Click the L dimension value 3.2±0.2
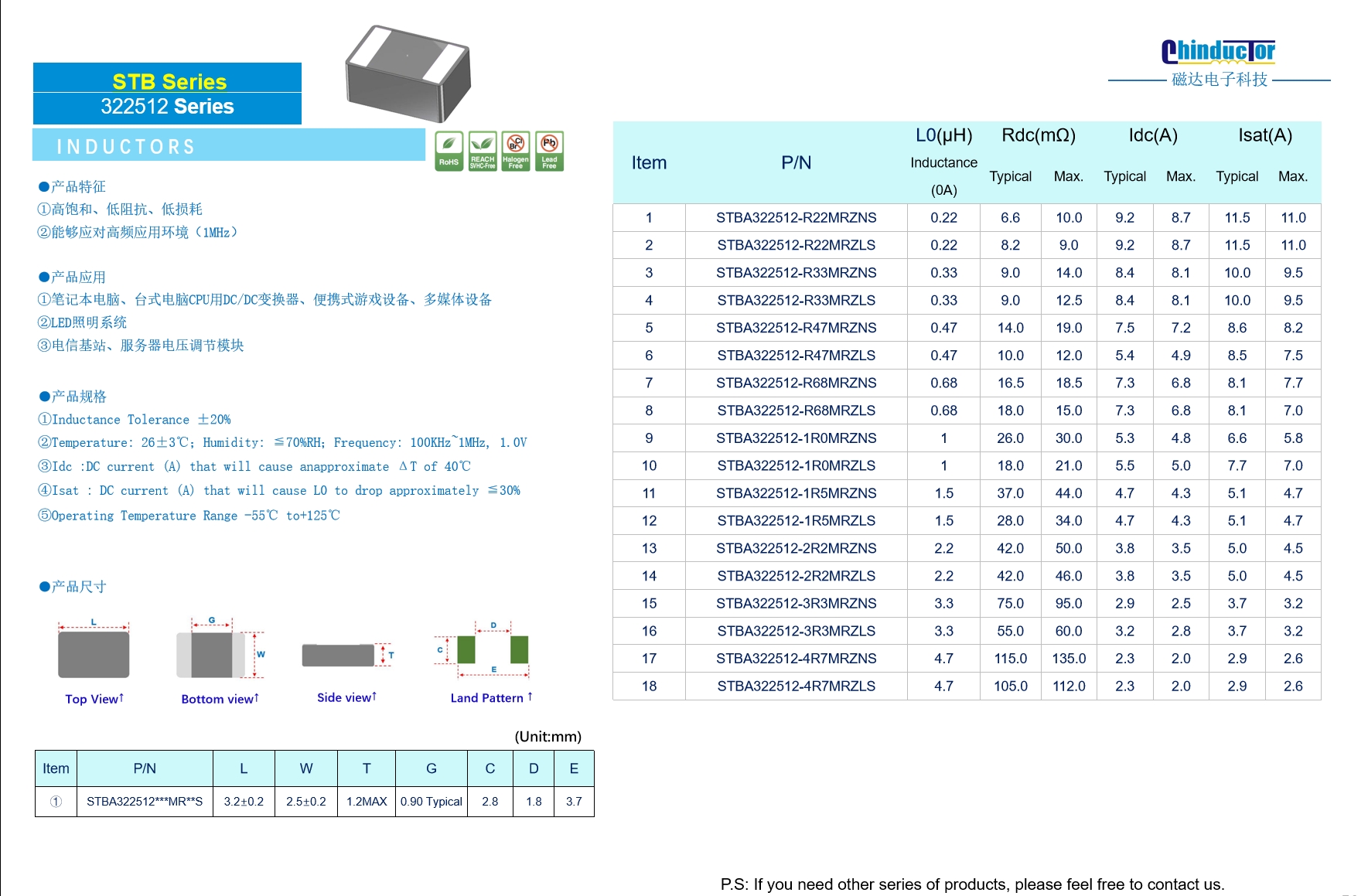 244,802
